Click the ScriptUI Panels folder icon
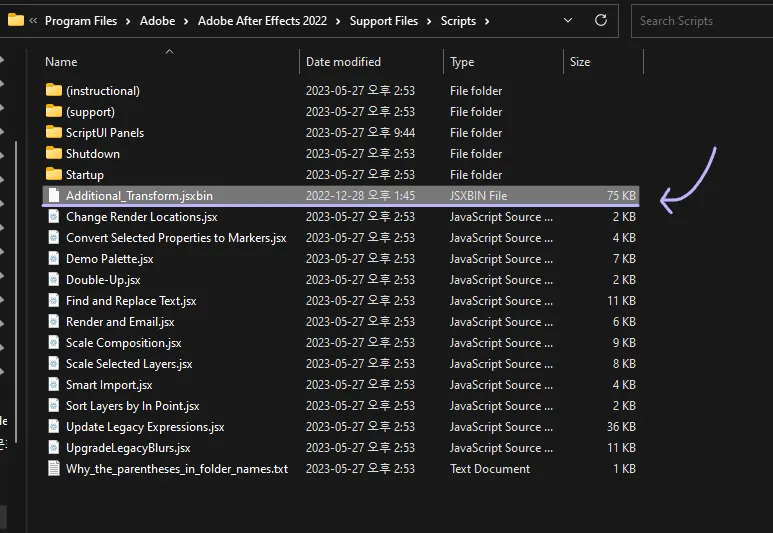This screenshot has width=773, height=533. (x=54, y=132)
